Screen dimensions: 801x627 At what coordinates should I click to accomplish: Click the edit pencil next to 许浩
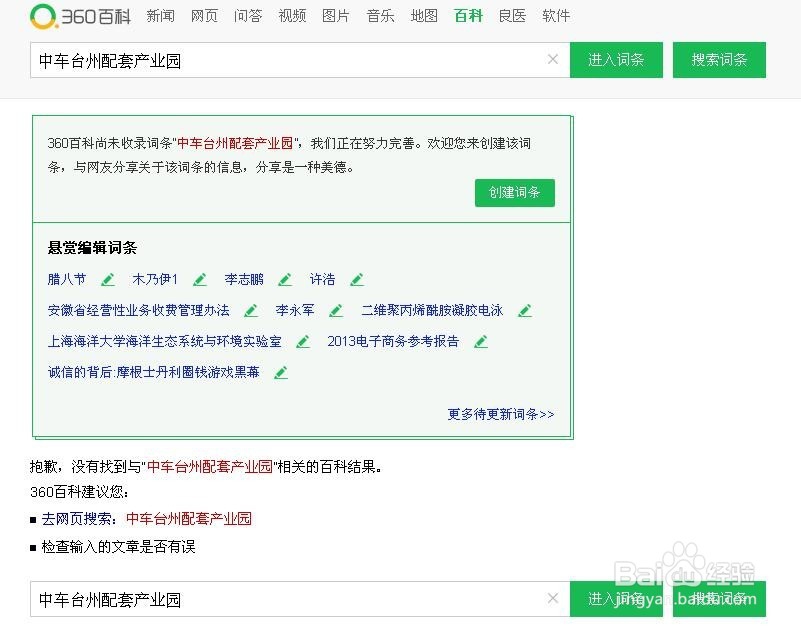click(x=357, y=280)
